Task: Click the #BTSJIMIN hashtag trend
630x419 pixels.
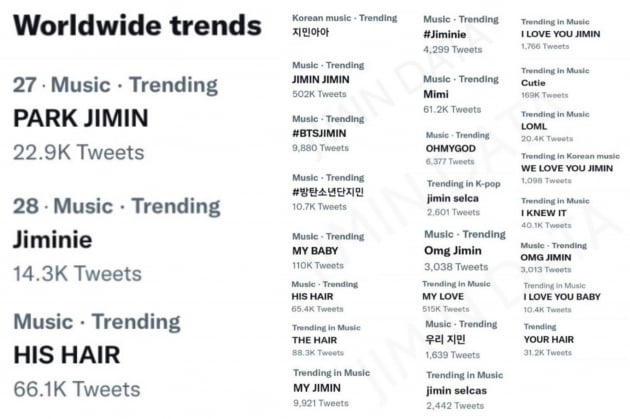Action: (319, 133)
